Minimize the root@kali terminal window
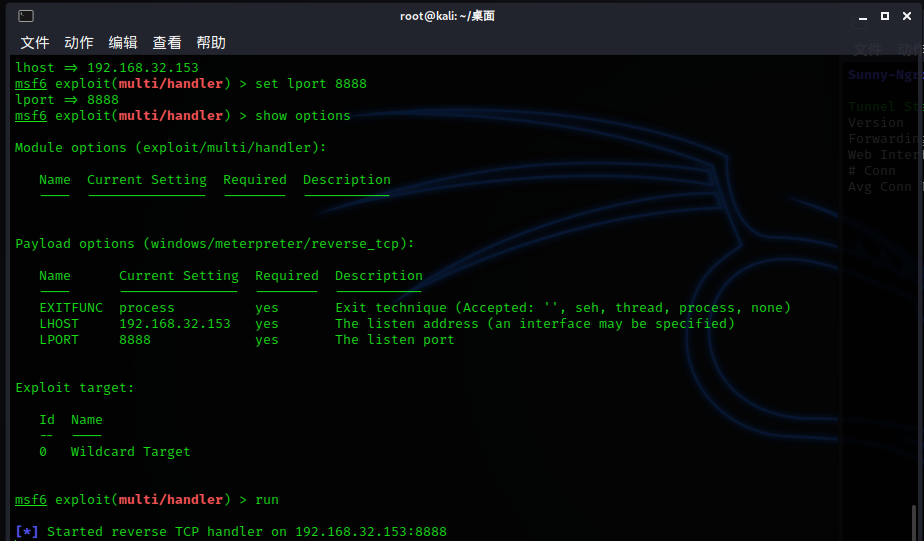Screen dimensions: 924x541 click(863, 17)
